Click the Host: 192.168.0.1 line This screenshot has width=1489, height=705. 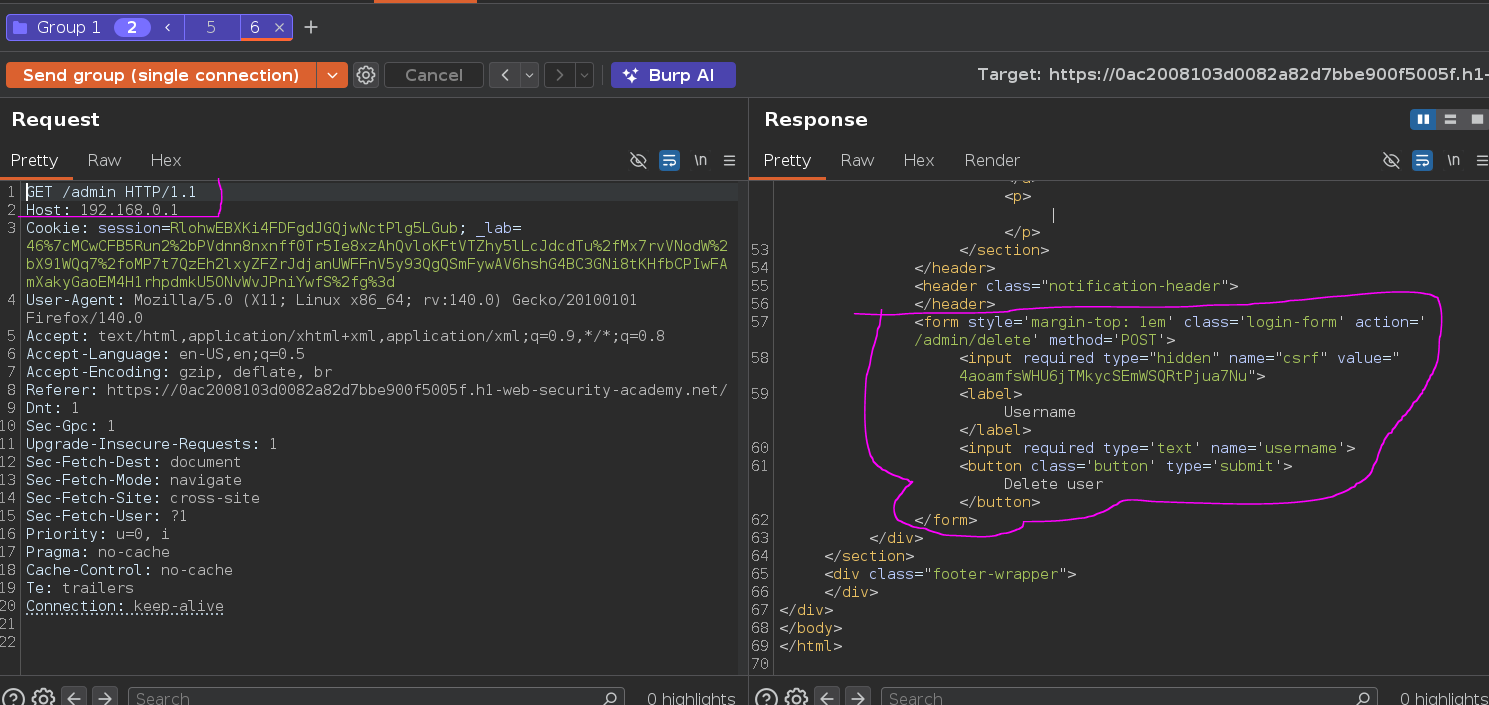point(102,210)
